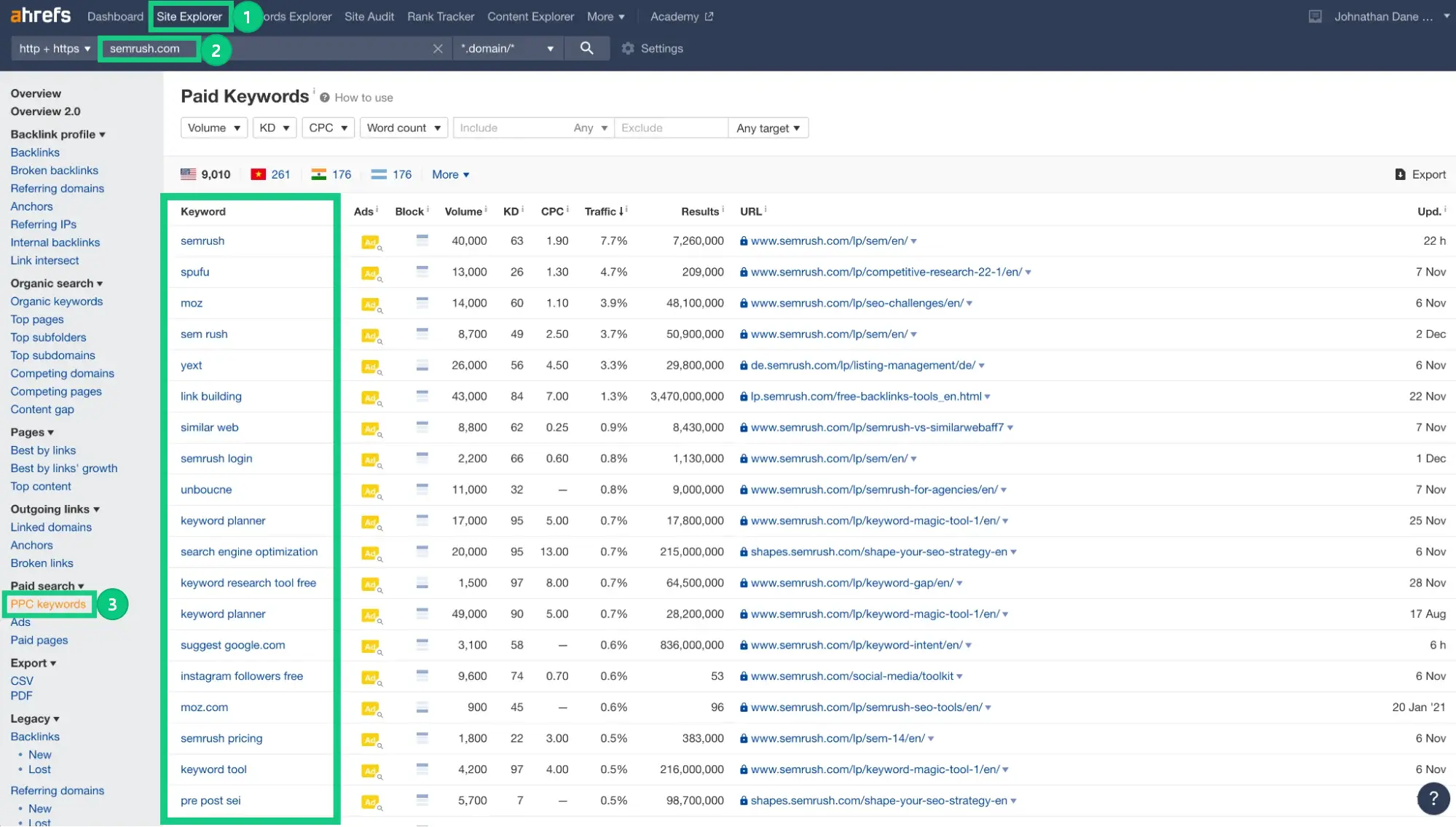Collapse the Organic search section
Image resolution: width=1456 pixels, height=827 pixels.
(56, 283)
